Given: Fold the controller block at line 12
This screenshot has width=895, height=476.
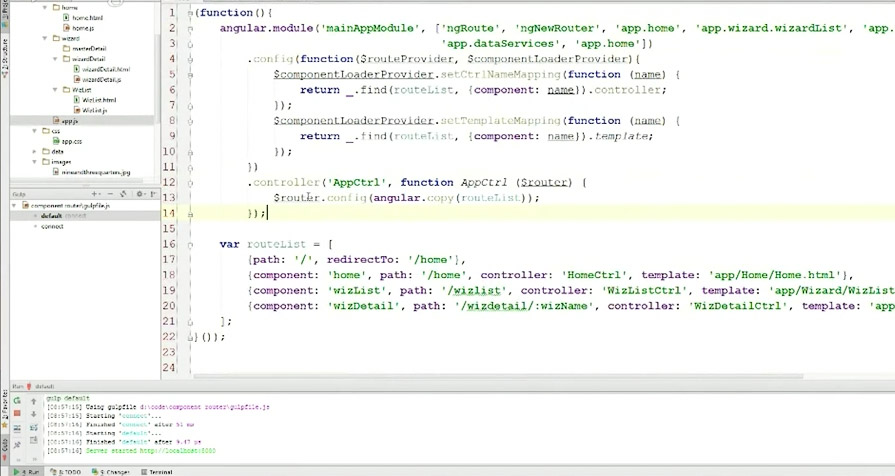Looking at the screenshot, I should (x=190, y=183).
